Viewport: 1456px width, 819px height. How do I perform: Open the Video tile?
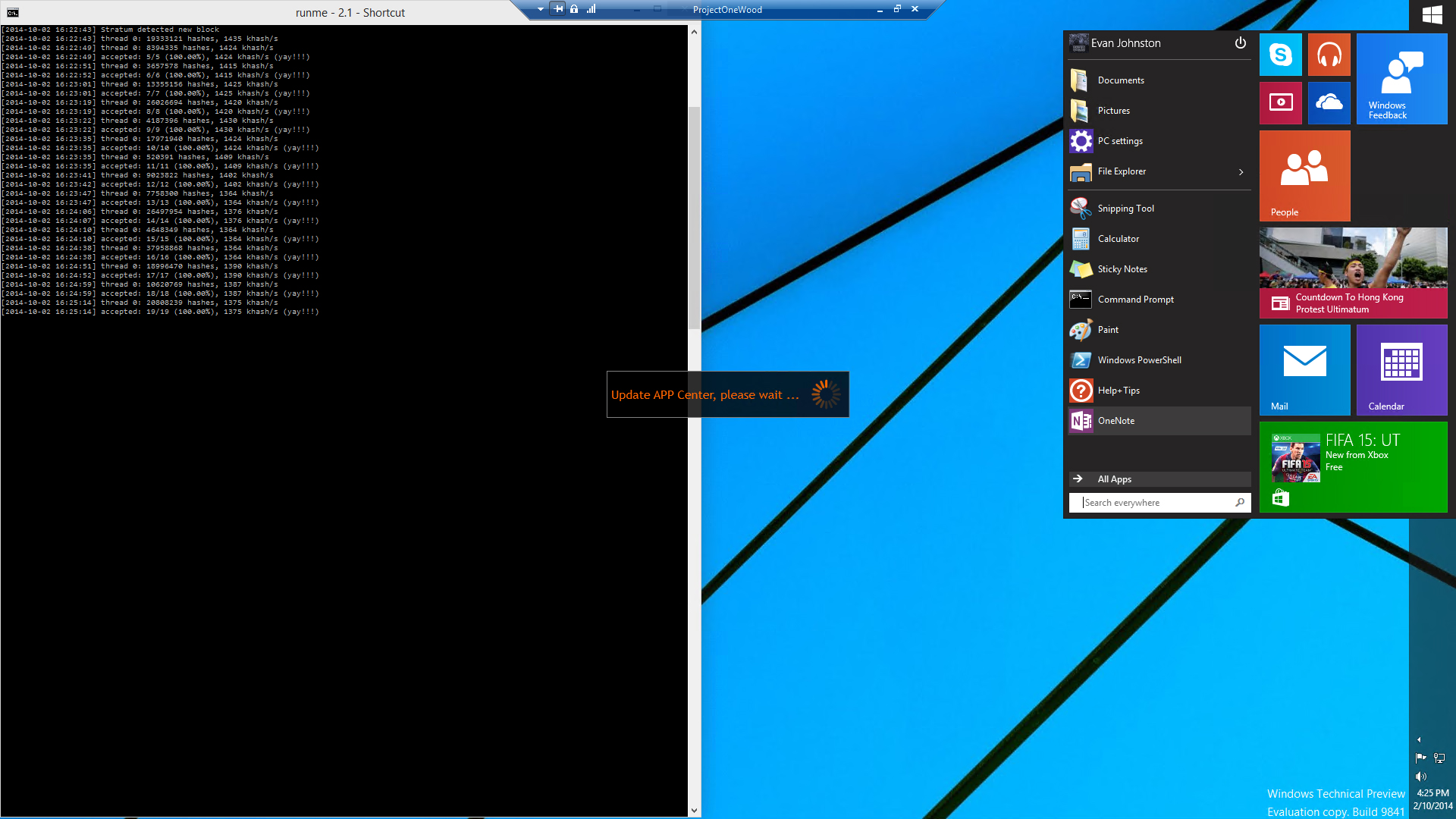(1280, 102)
